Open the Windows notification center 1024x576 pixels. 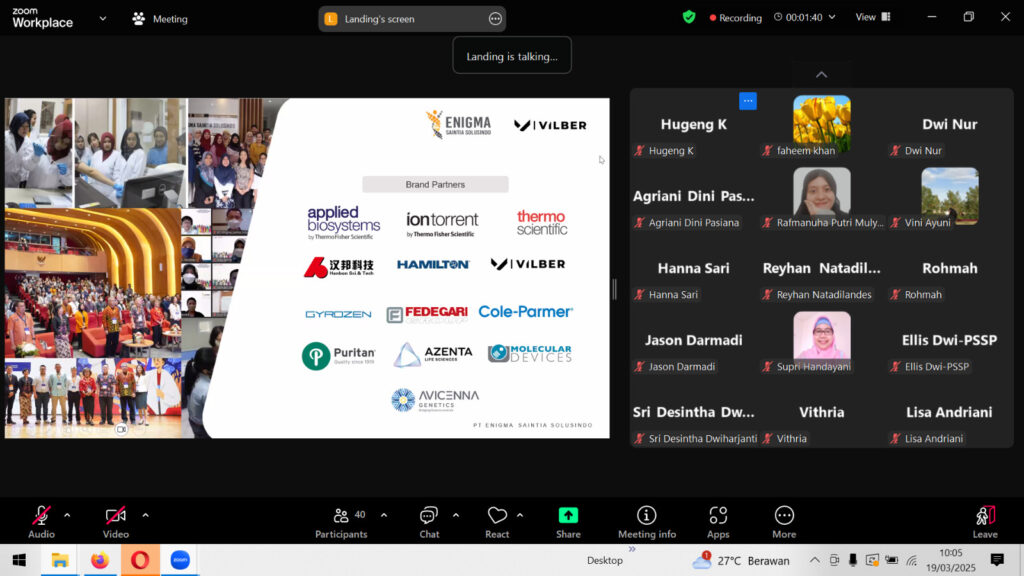coord(997,560)
